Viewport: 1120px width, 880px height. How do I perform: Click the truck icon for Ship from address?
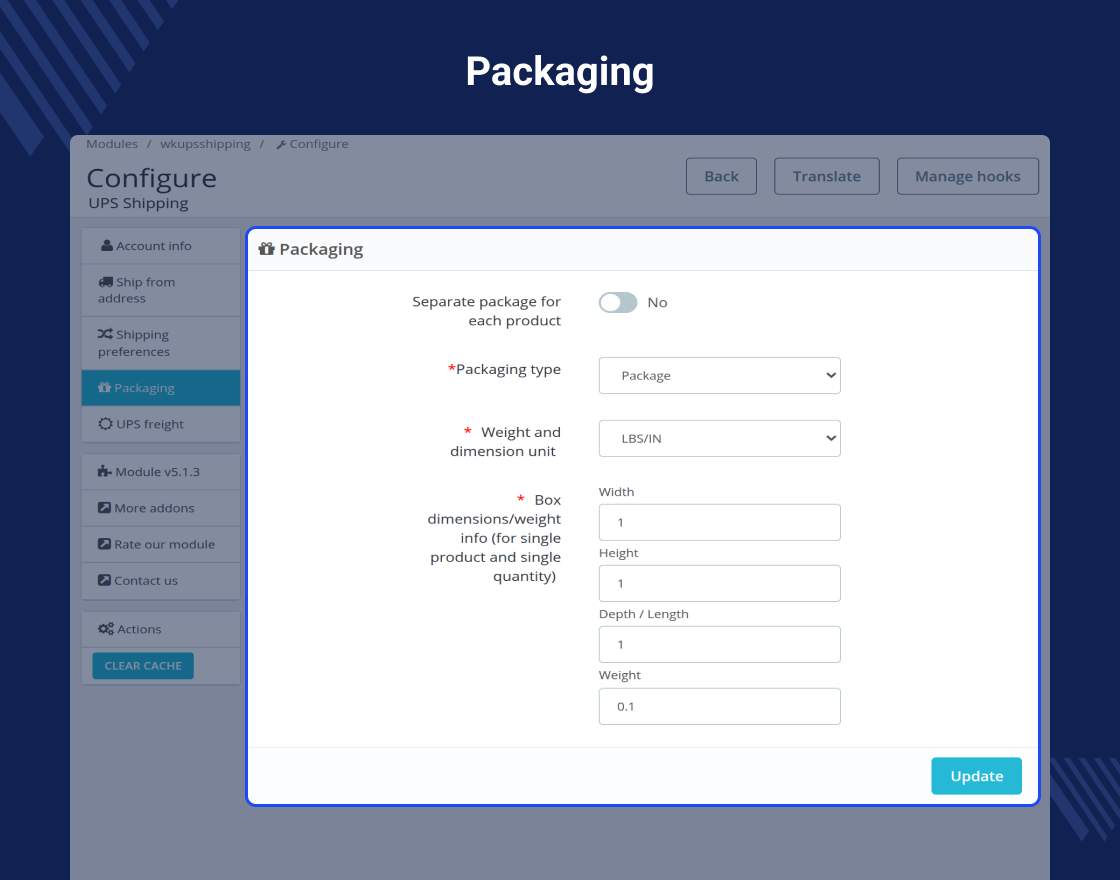(x=106, y=282)
